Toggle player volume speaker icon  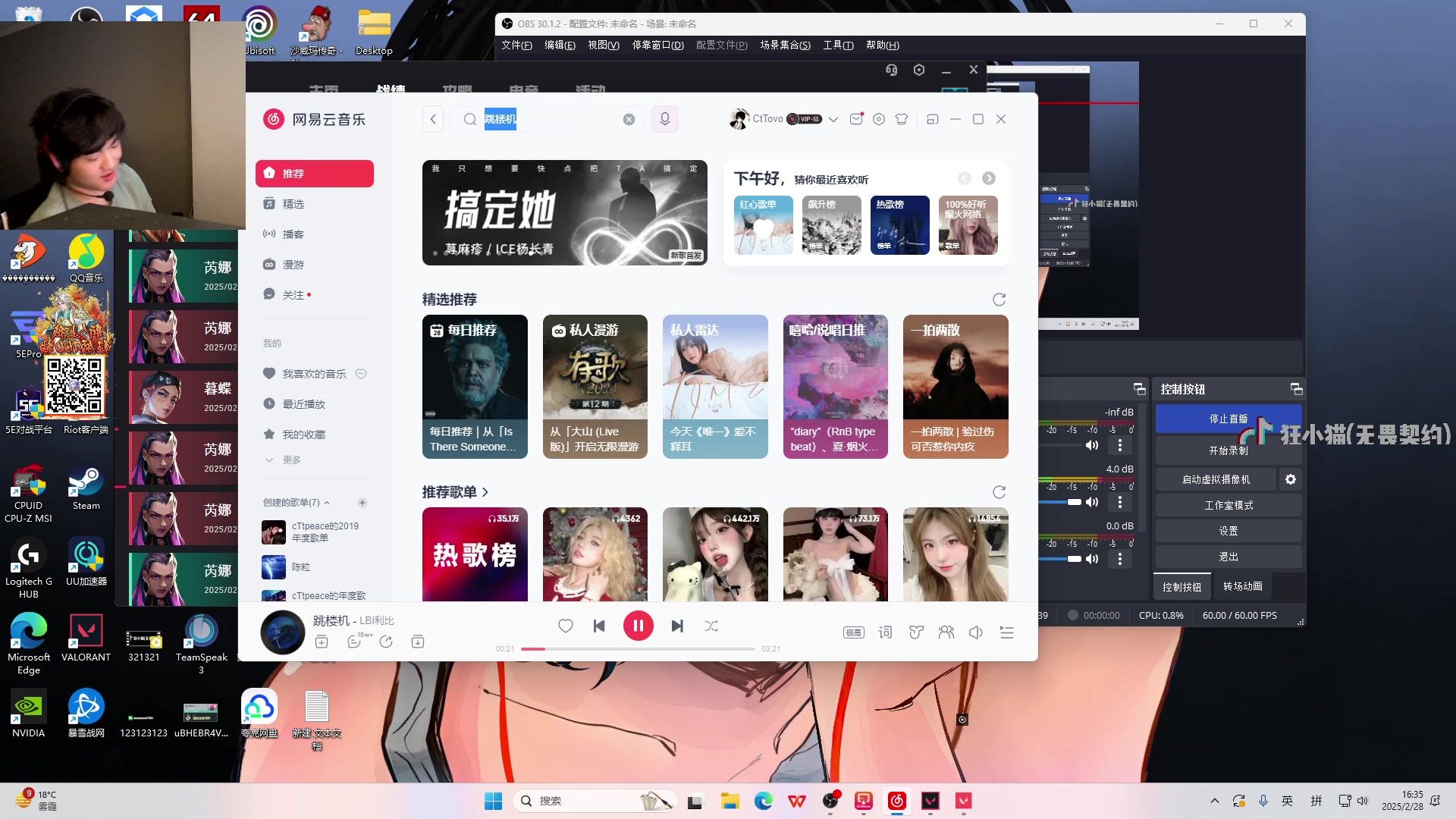click(x=976, y=632)
